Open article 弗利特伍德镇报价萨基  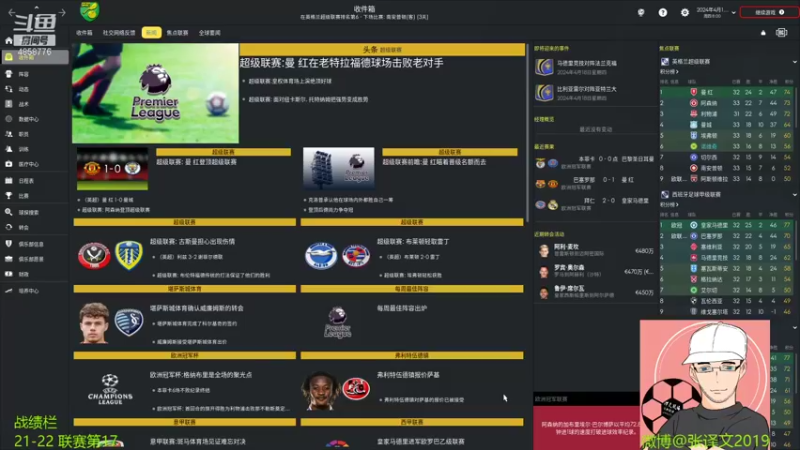click(408, 374)
